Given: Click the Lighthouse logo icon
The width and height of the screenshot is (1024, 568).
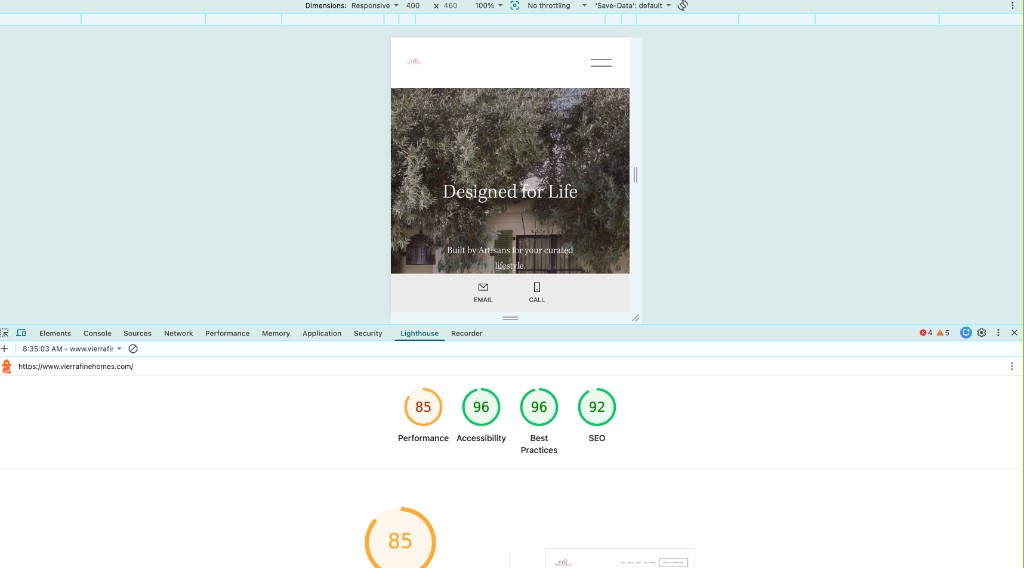Looking at the screenshot, I should (x=7, y=366).
